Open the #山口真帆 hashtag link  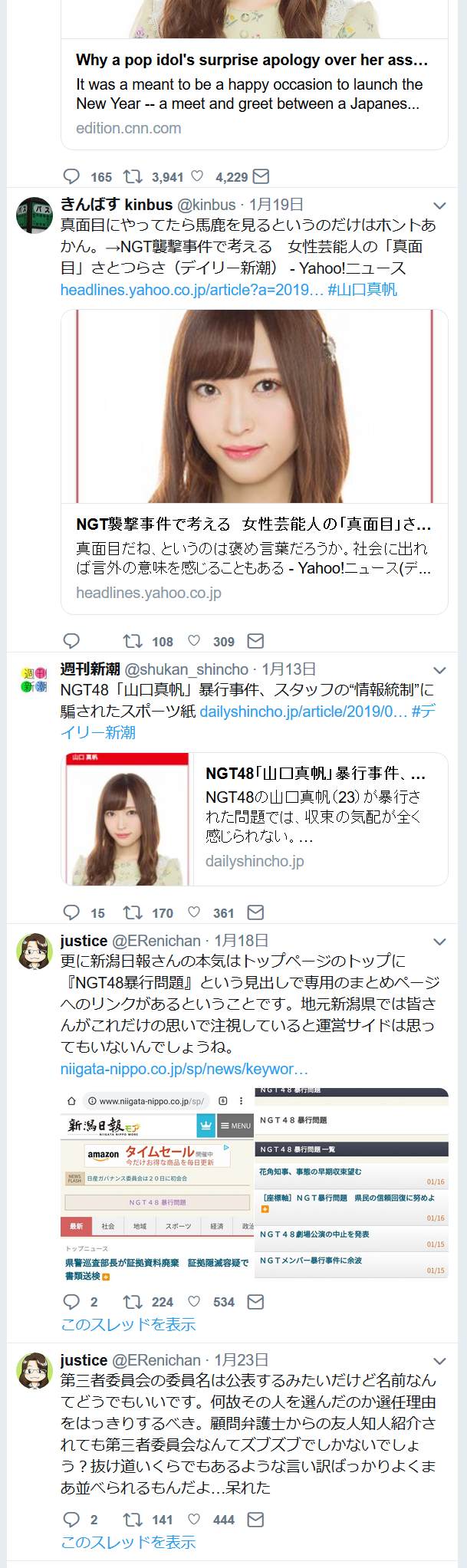pos(362,290)
